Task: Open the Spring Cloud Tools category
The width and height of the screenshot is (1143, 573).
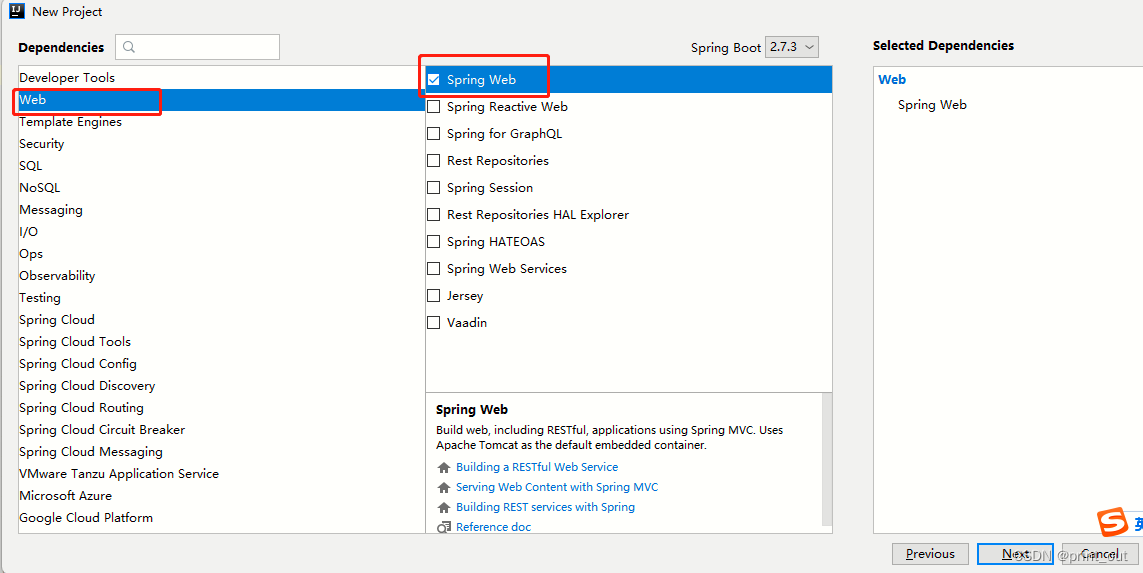Action: pos(222,341)
